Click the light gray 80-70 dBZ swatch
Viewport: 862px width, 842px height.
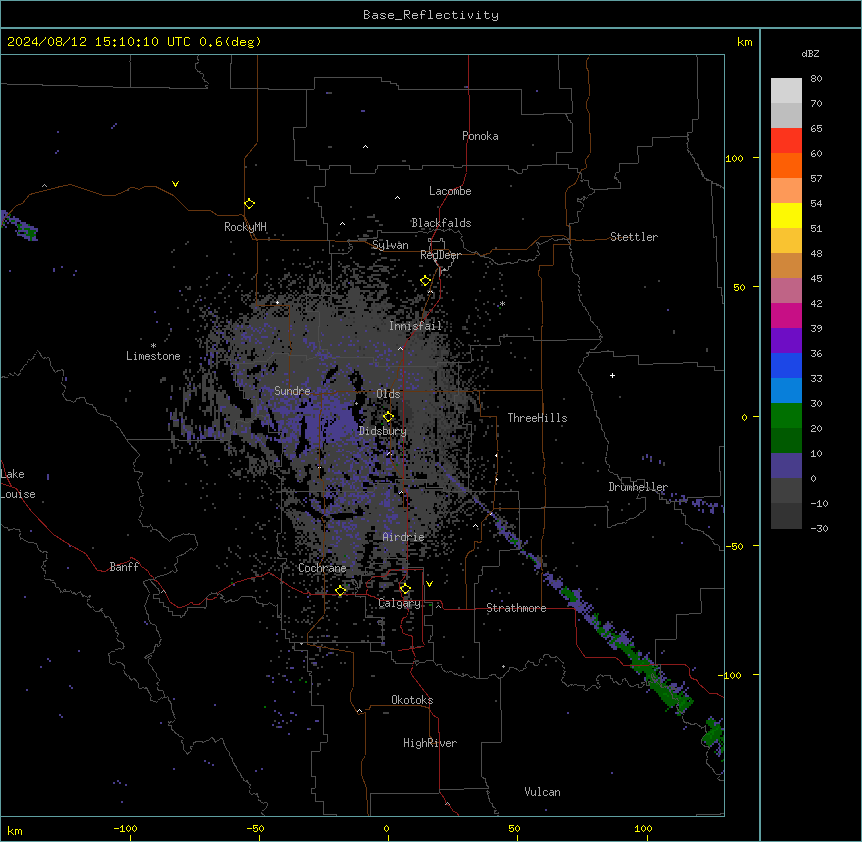click(x=786, y=91)
